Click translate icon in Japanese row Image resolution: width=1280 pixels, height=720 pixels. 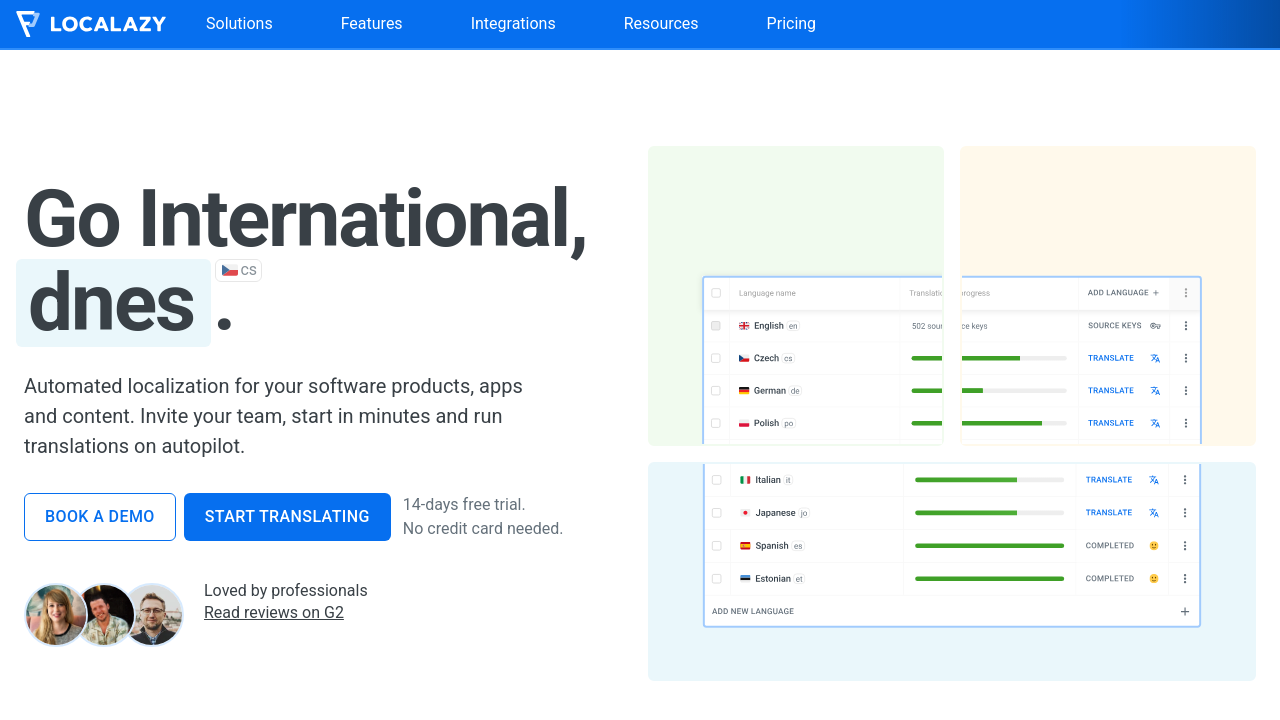coord(1154,513)
